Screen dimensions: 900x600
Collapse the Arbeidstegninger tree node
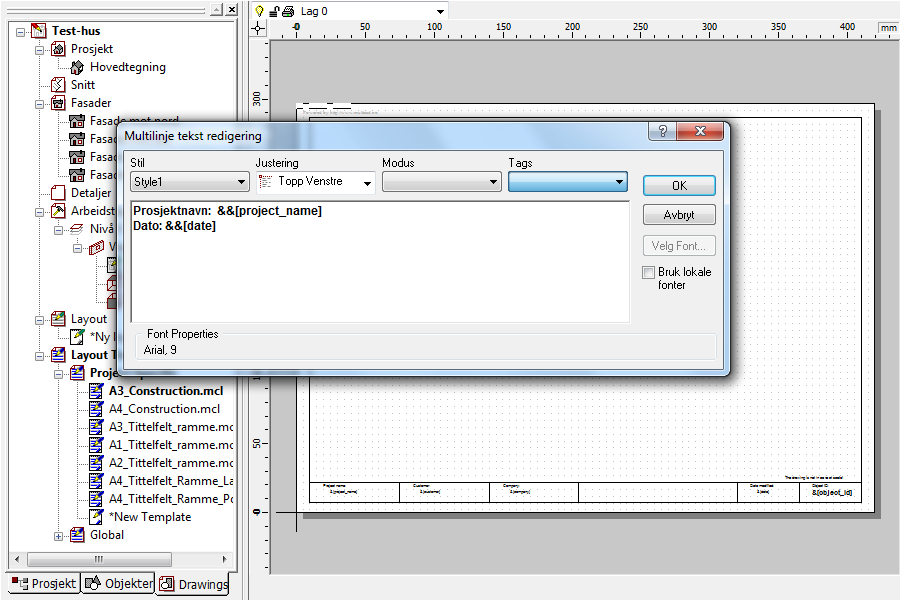(40, 211)
